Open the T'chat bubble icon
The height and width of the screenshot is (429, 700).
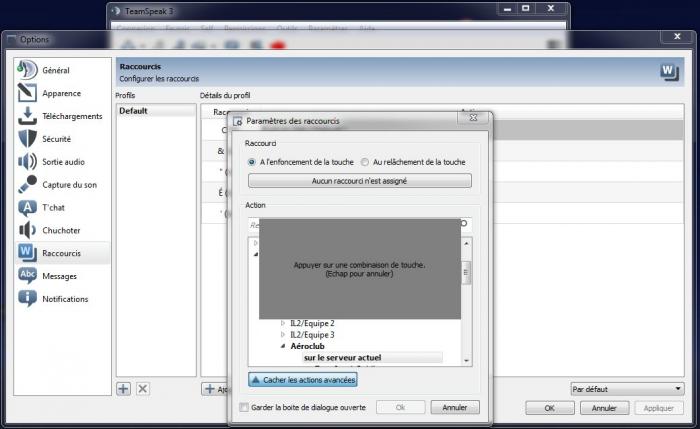point(27,207)
